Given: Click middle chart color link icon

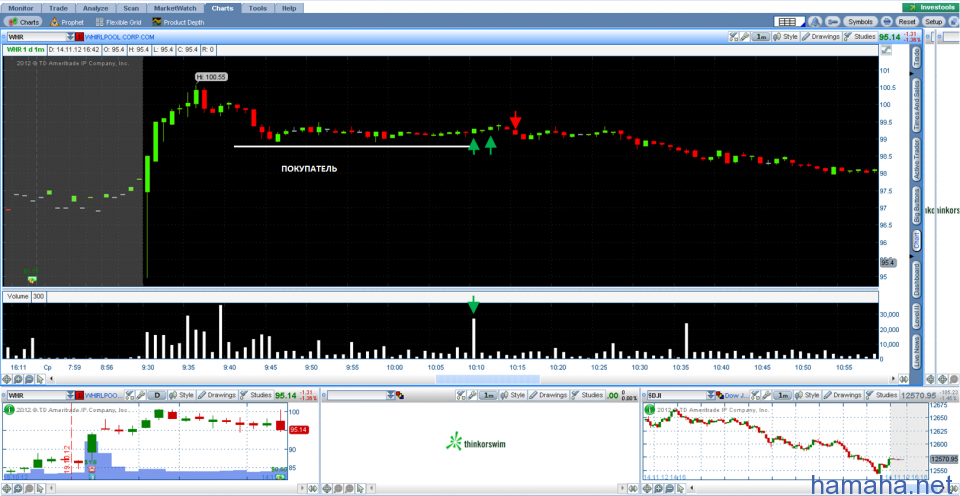Looking at the screenshot, I should (400, 396).
